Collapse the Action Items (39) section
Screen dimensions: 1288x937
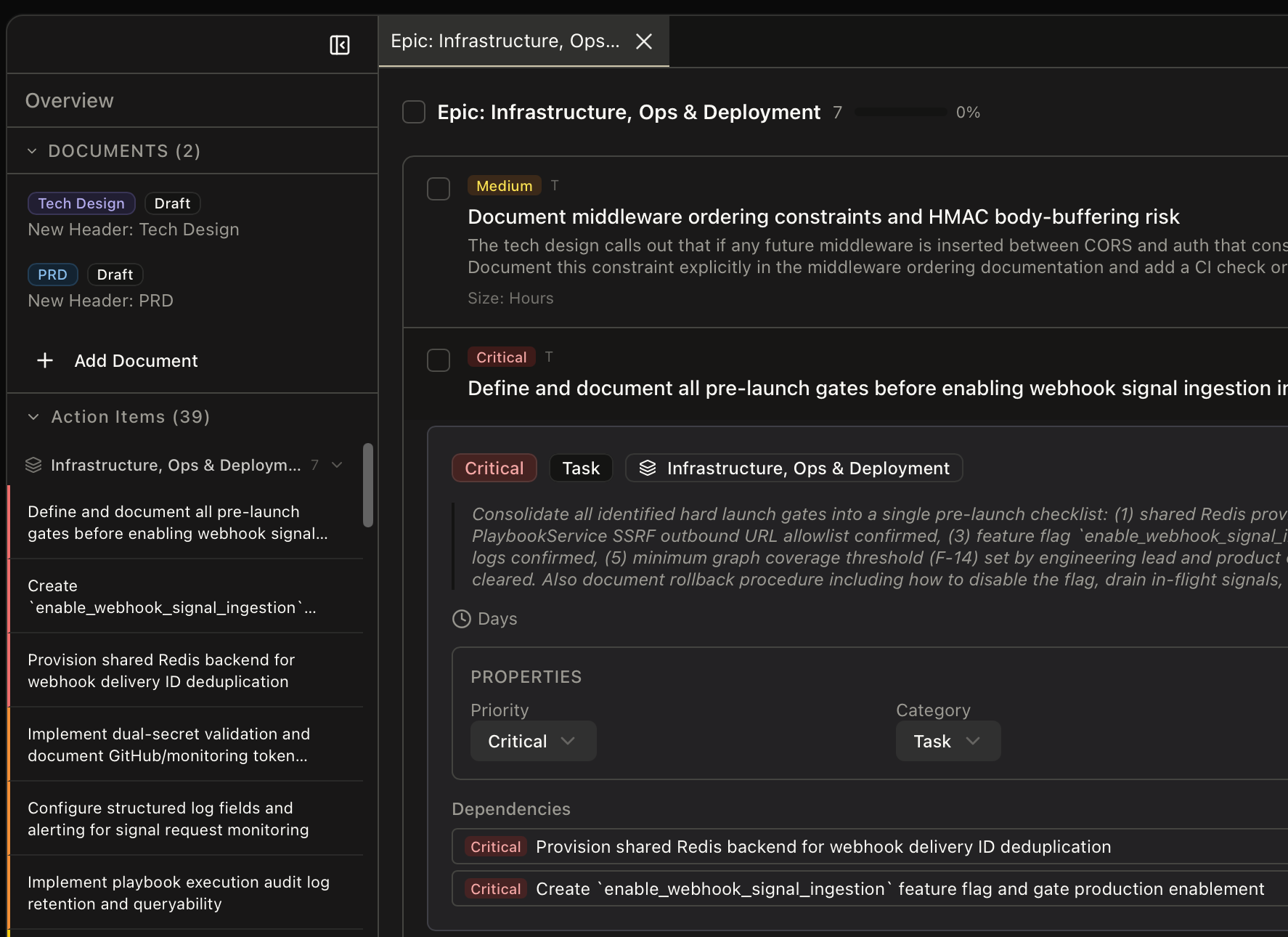(x=33, y=417)
